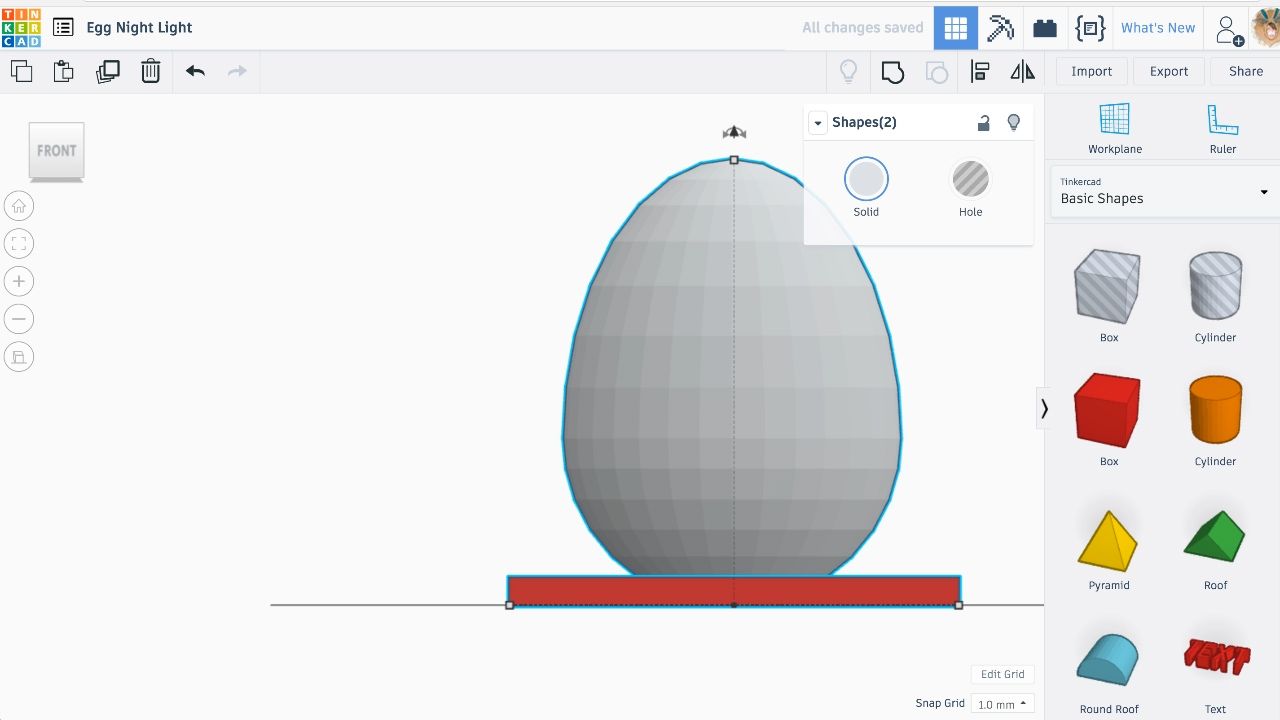Open Blocks mode with pickaxe icon
Image resolution: width=1280 pixels, height=720 pixels.
pyautogui.click(x=1000, y=28)
